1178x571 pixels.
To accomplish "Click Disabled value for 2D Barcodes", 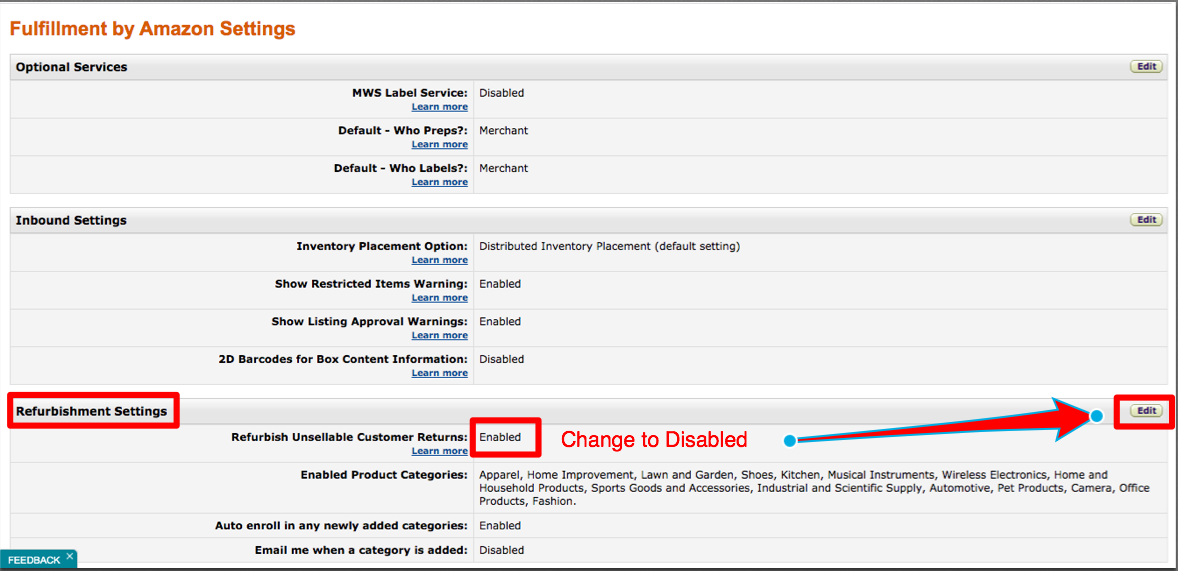I will coord(502,358).
